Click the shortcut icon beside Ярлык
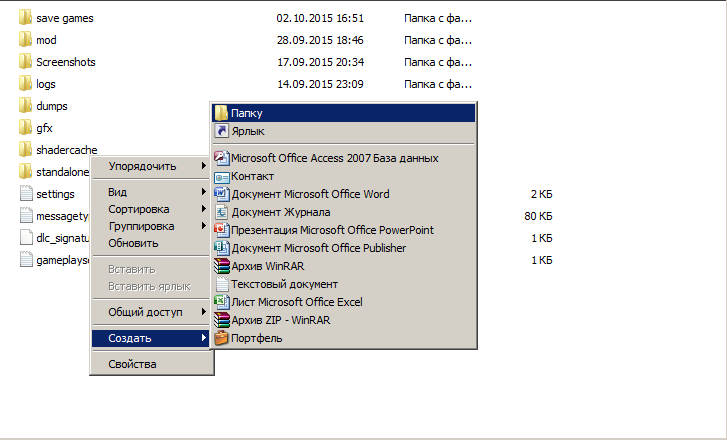 coord(221,131)
